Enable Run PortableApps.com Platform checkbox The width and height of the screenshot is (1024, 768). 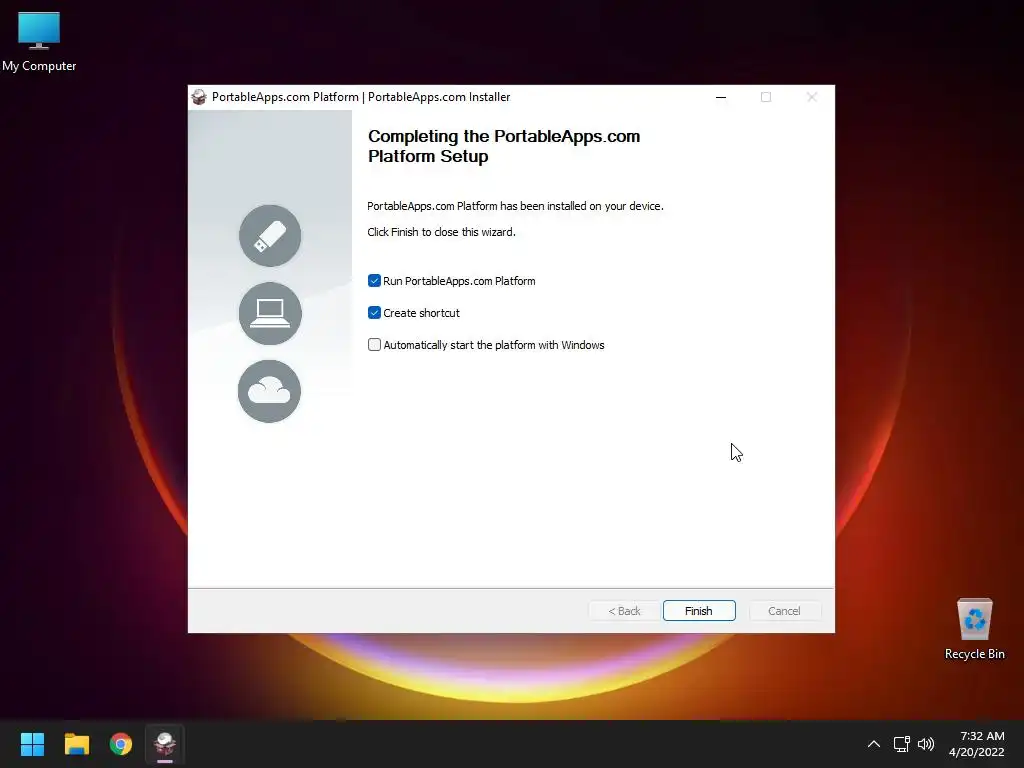(374, 281)
